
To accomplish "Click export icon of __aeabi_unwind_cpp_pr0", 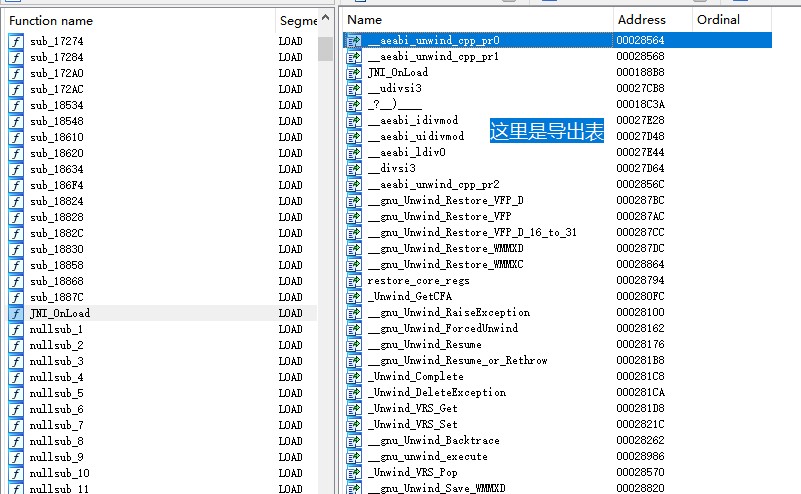I will coord(354,40).
